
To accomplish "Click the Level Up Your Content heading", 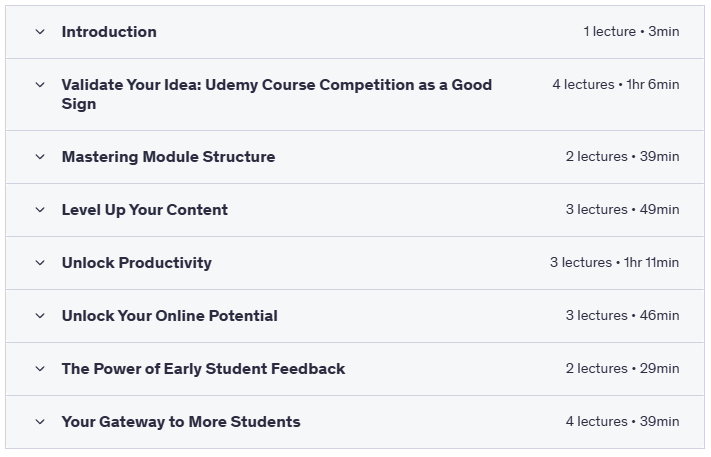I will click(x=144, y=210).
